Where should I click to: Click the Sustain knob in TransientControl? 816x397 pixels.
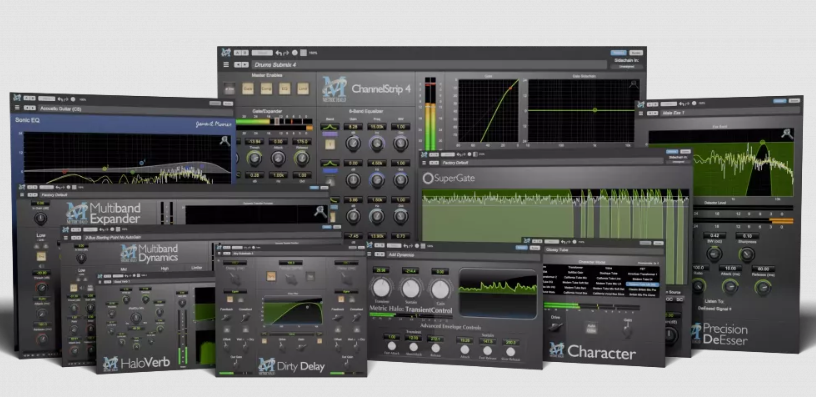411,288
